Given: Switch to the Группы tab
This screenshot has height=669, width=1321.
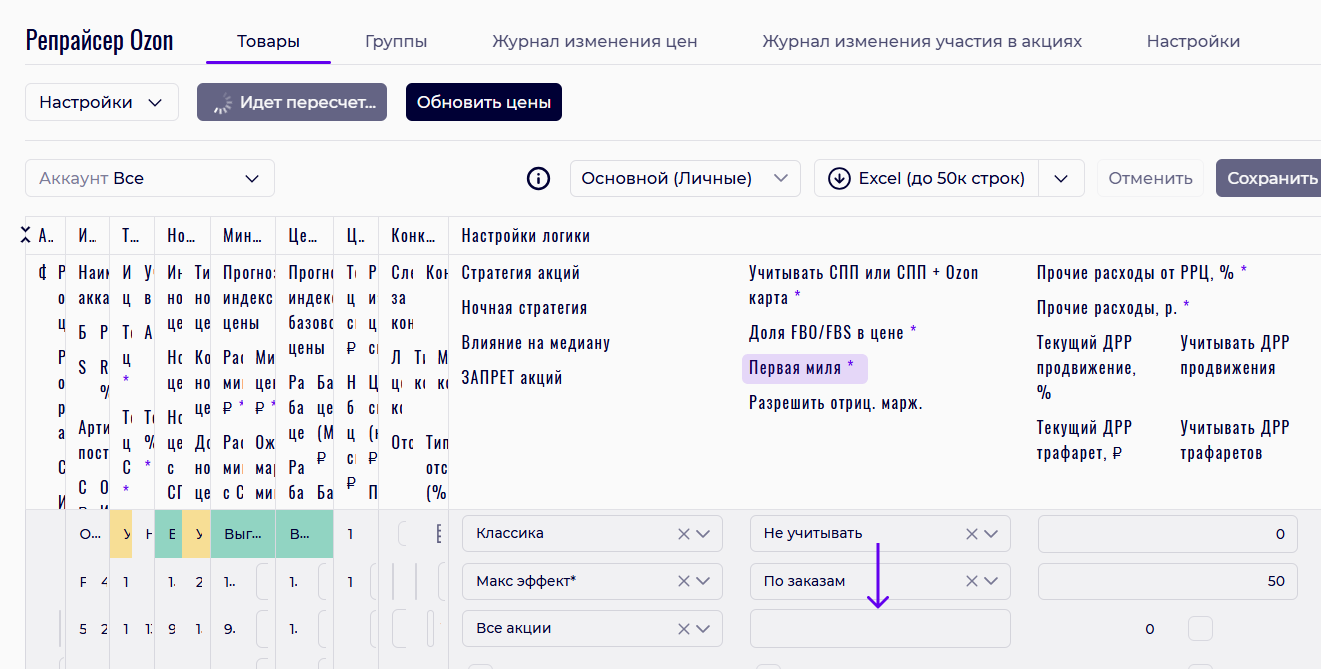Looking at the screenshot, I should click(x=396, y=42).
